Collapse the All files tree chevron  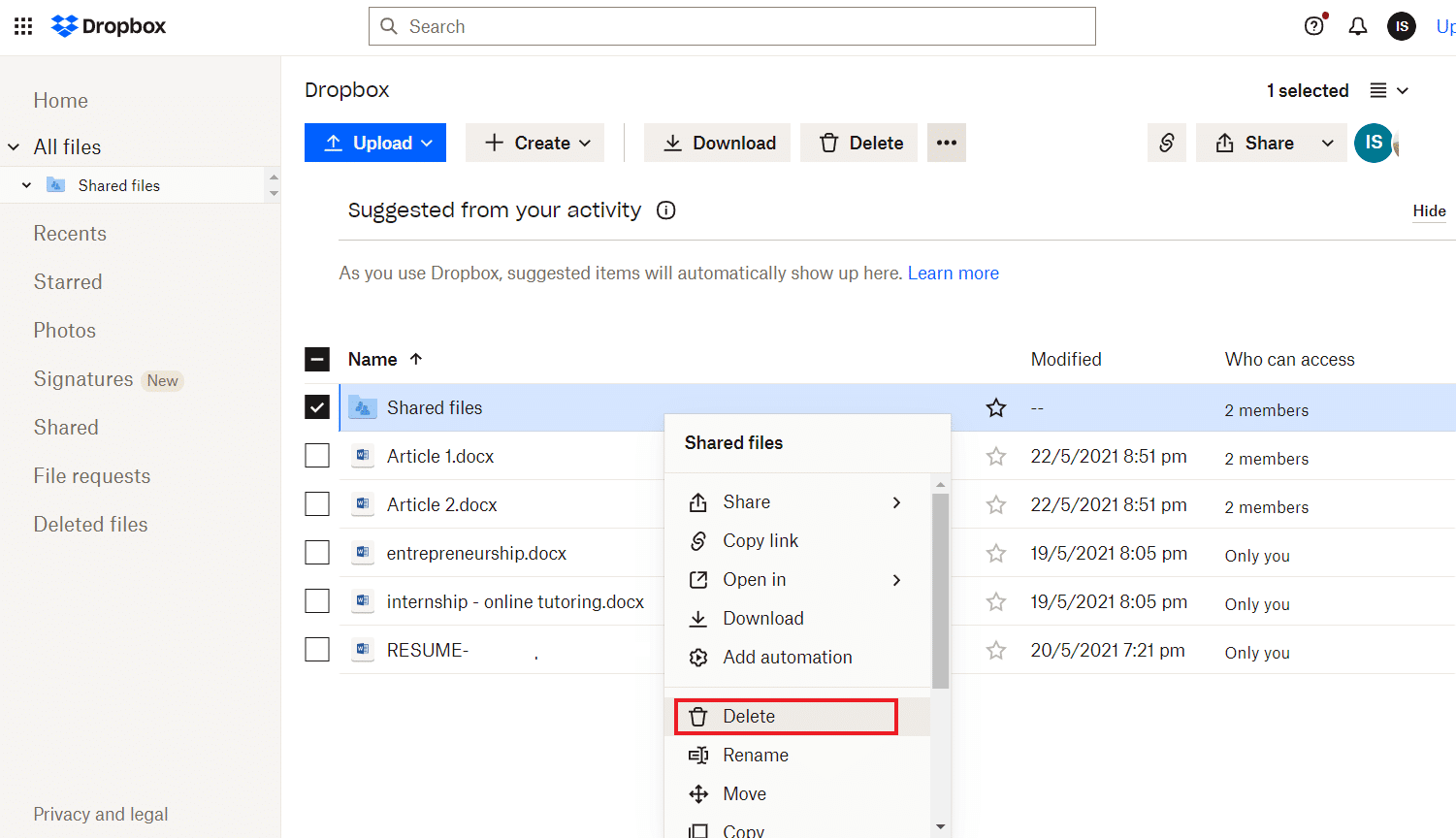coord(14,147)
